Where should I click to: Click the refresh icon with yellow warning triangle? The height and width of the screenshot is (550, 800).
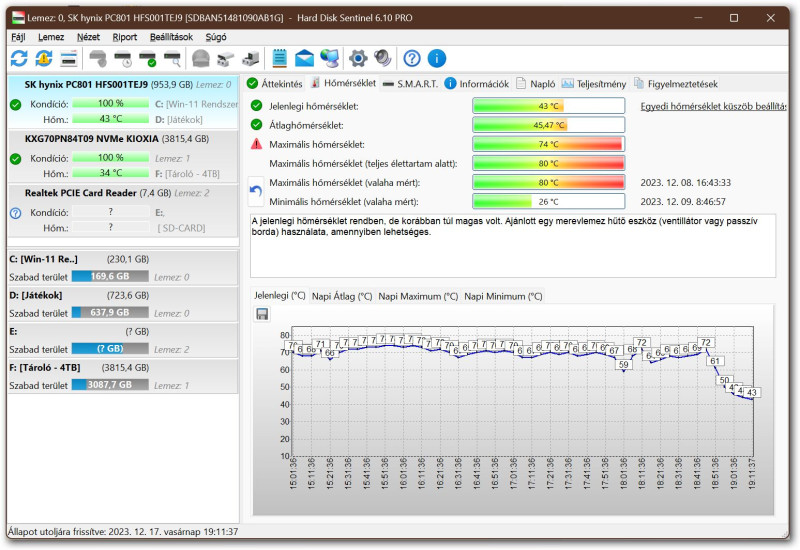coord(44,59)
